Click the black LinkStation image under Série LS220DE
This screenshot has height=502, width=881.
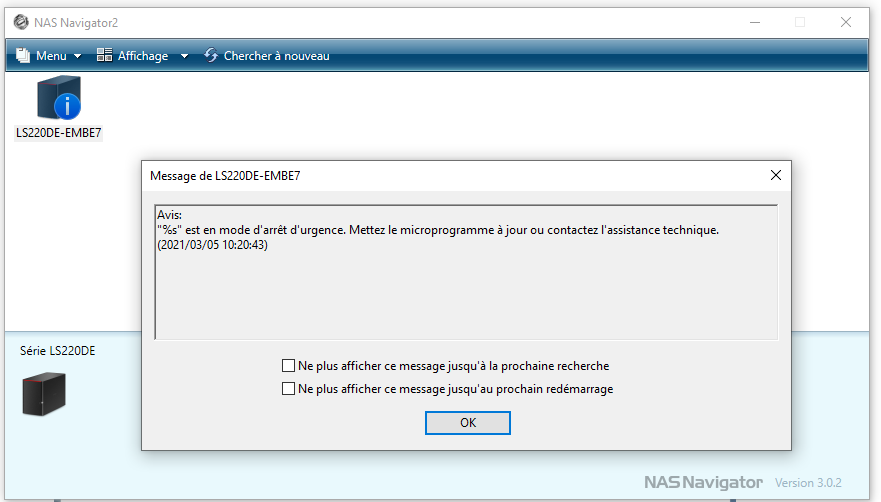tap(44, 394)
